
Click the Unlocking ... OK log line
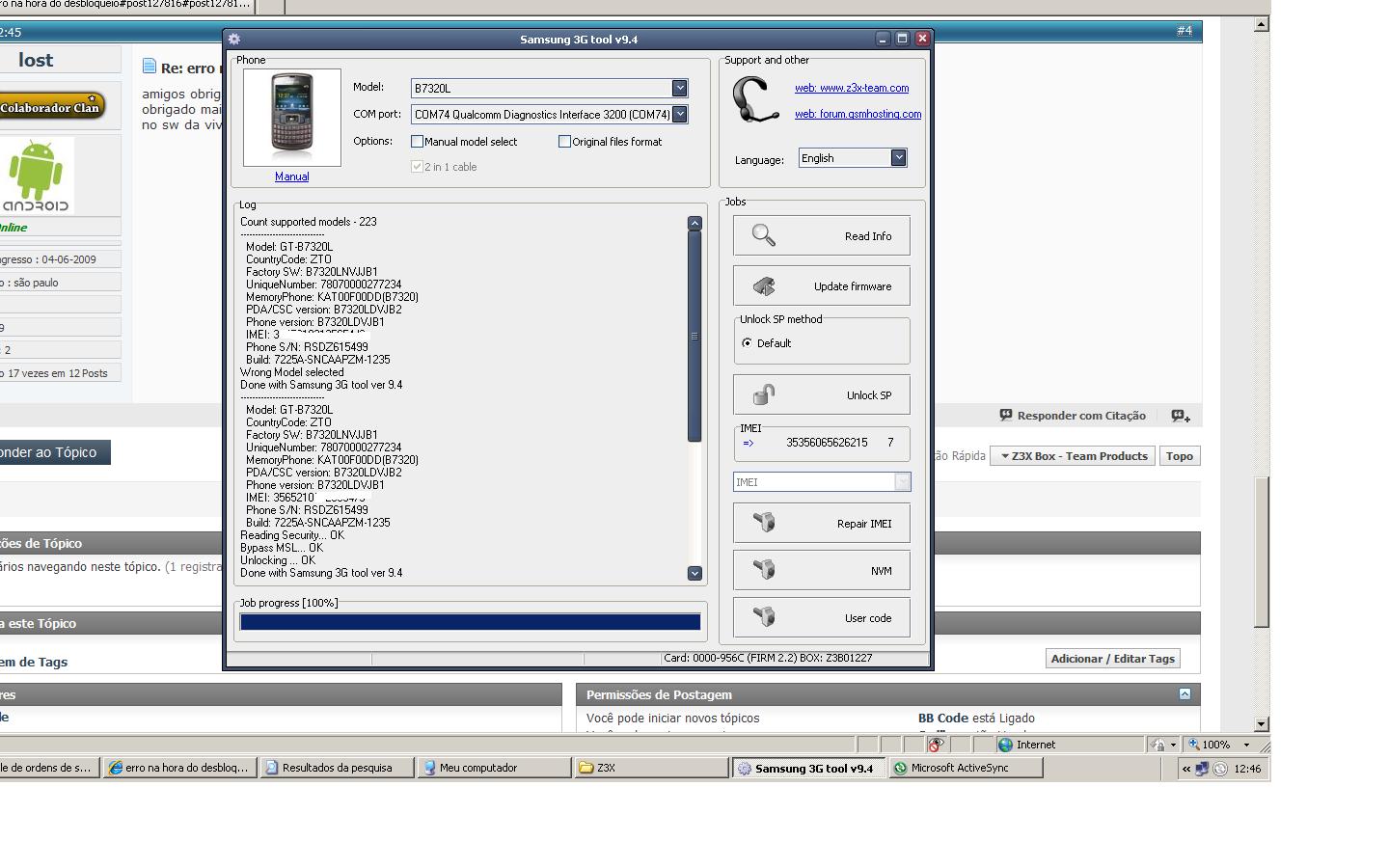[x=278, y=560]
